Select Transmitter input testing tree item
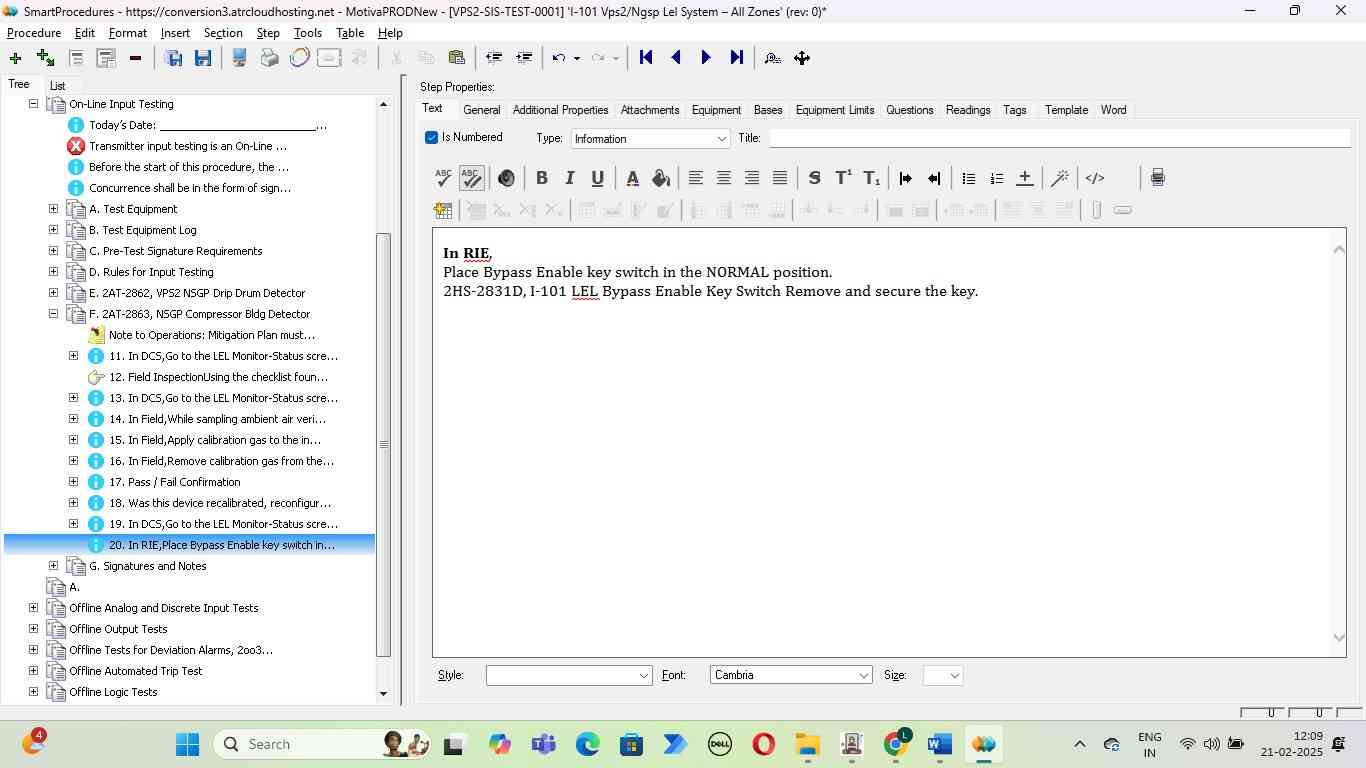The image size is (1366, 768). [188, 146]
